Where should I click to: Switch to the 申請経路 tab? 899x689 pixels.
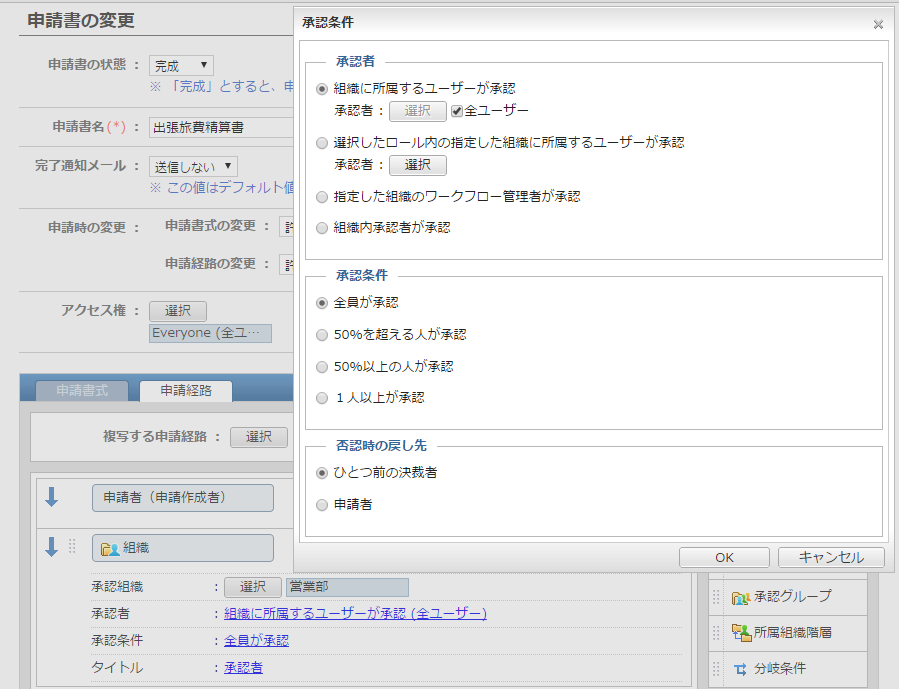pos(186,391)
